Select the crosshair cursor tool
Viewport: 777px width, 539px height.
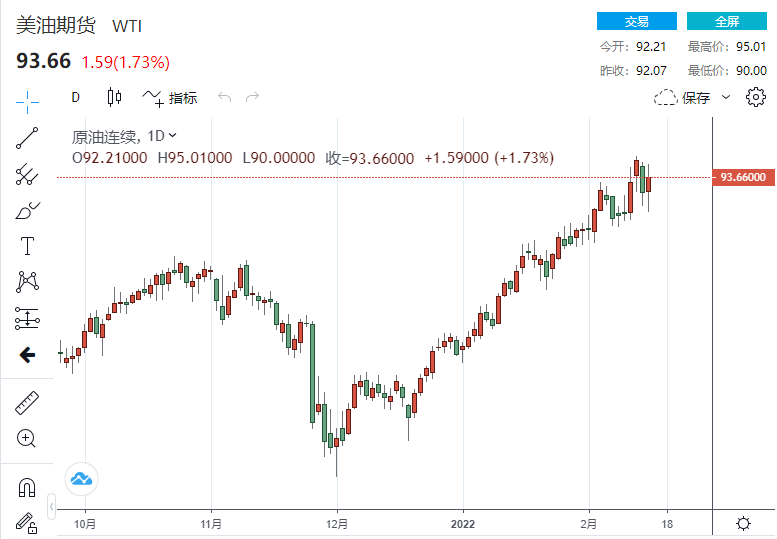pyautogui.click(x=27, y=98)
